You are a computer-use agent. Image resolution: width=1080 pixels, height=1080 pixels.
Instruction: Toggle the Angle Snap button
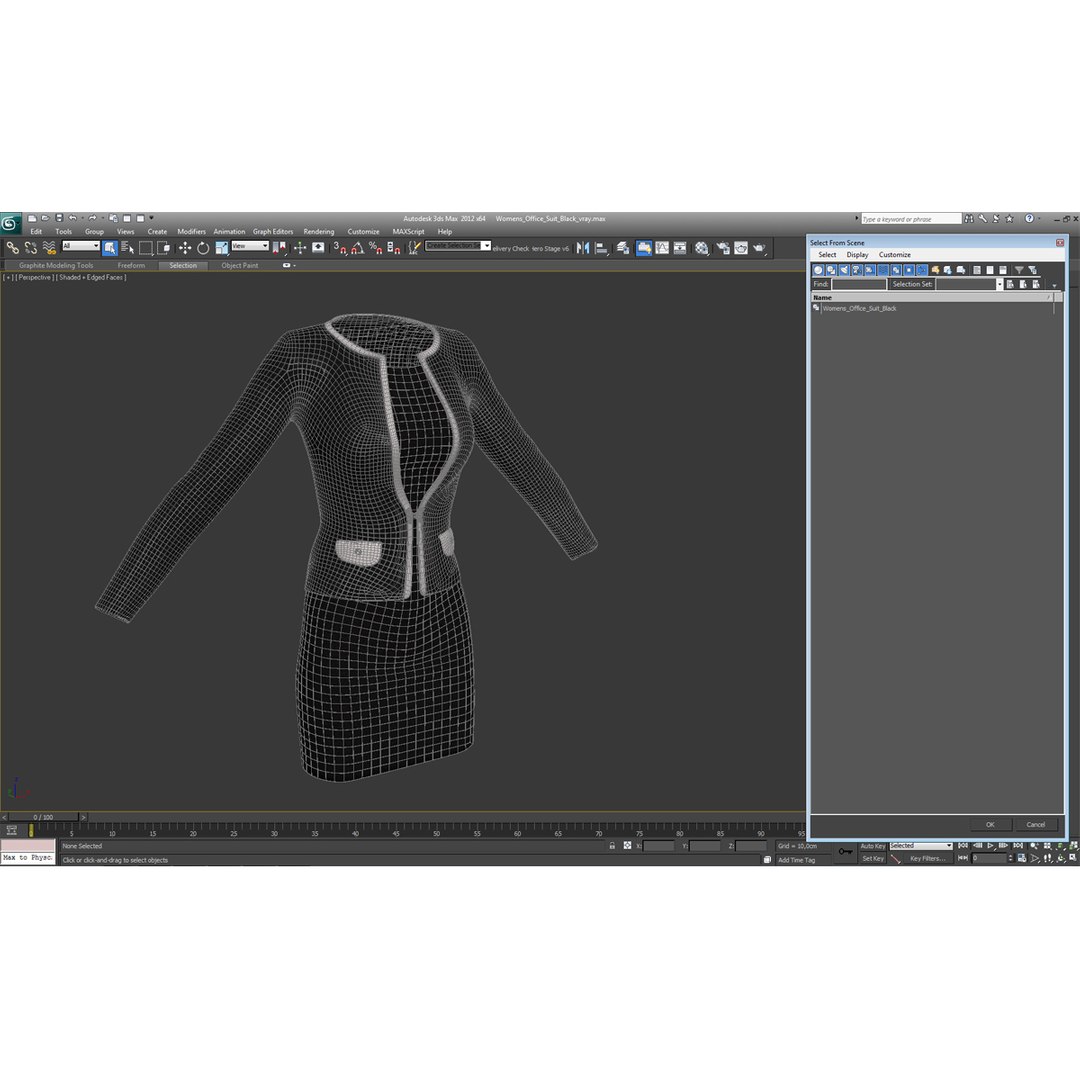[357, 248]
